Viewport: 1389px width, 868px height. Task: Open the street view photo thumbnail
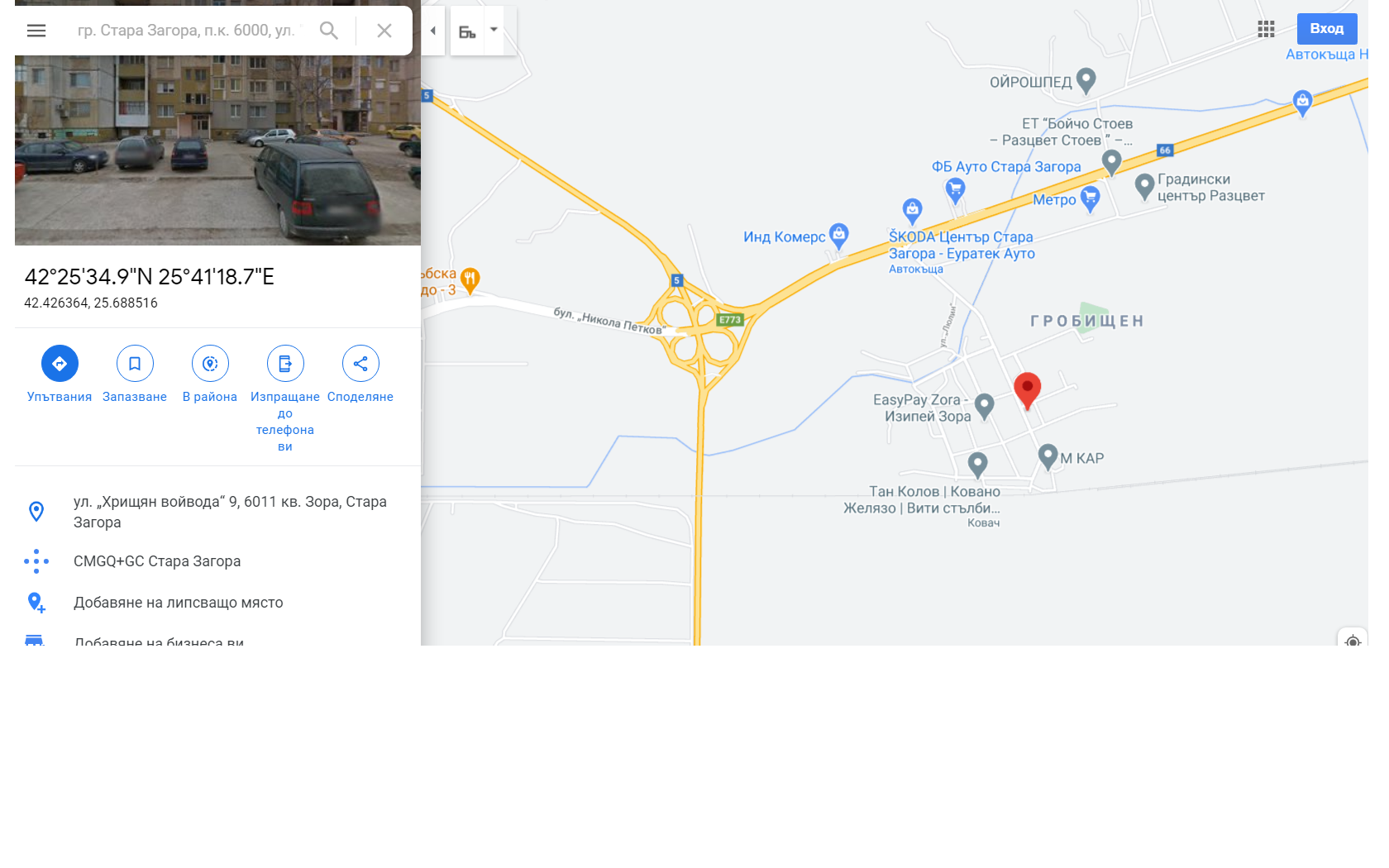coord(217,150)
